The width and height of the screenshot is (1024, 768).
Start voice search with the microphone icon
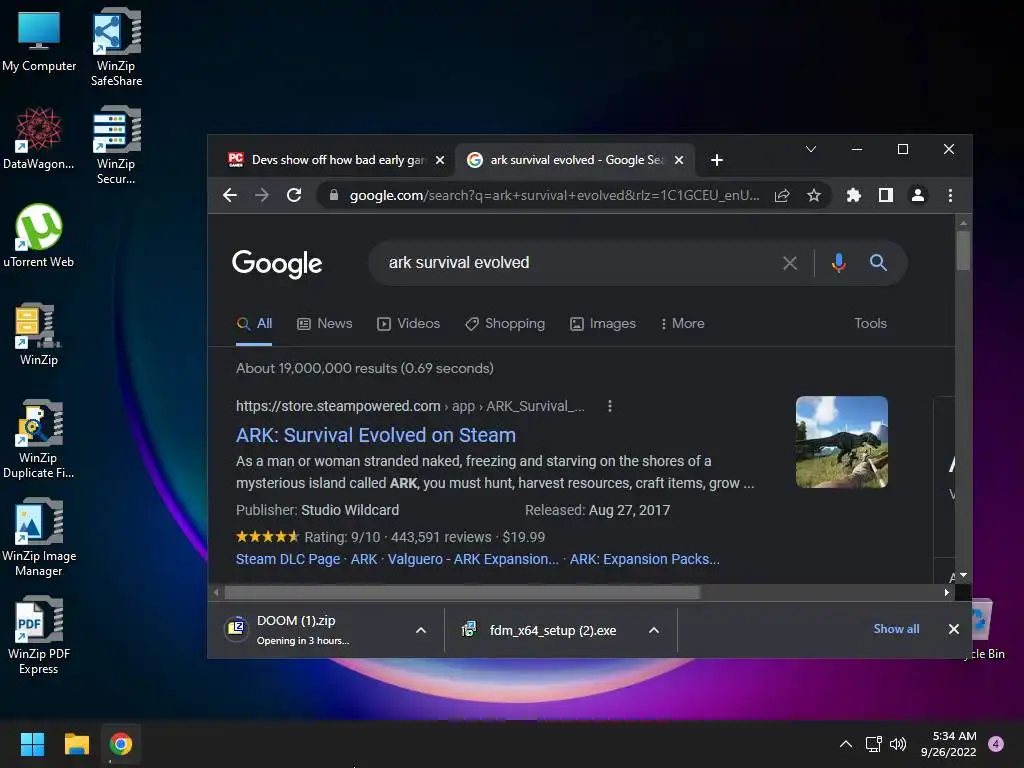(x=839, y=263)
